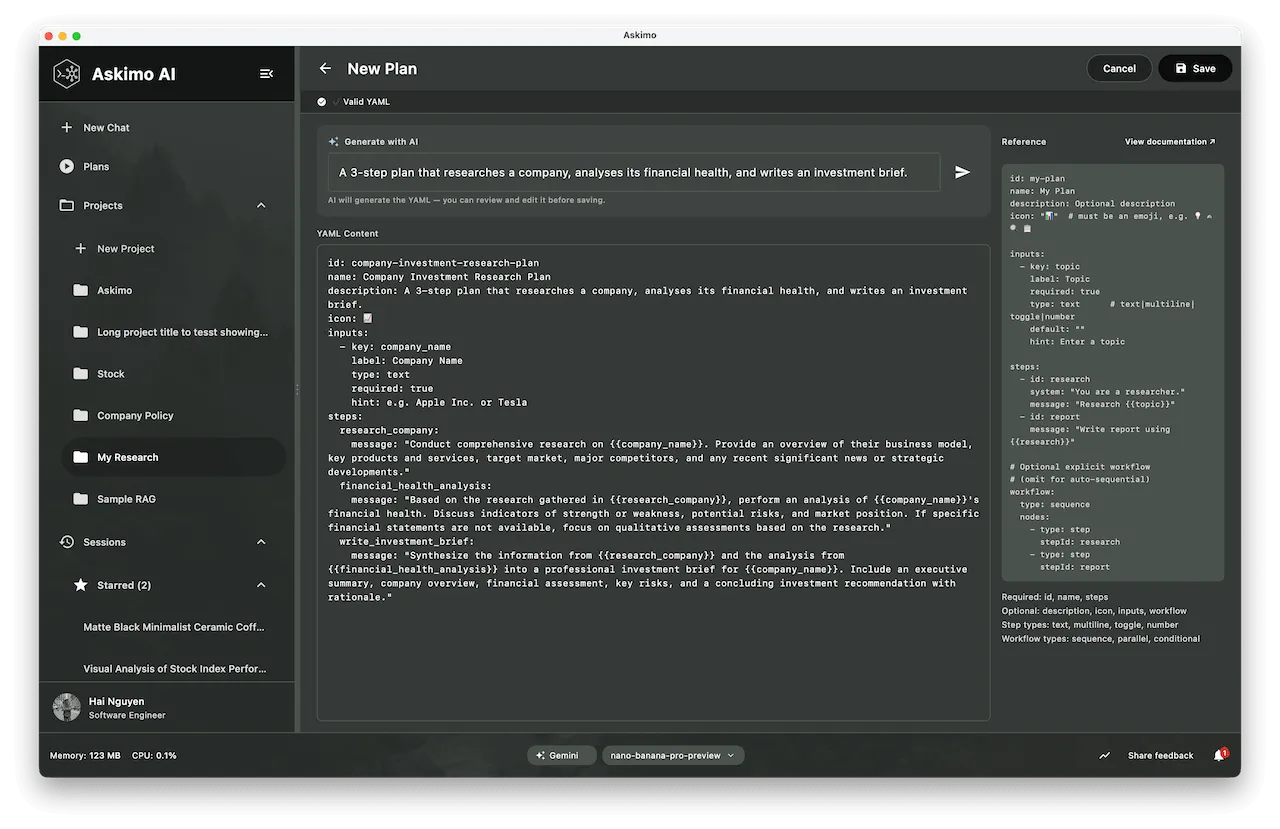The image size is (1280, 829).
Task: Go back using the left arrow icon
Action: 325,69
